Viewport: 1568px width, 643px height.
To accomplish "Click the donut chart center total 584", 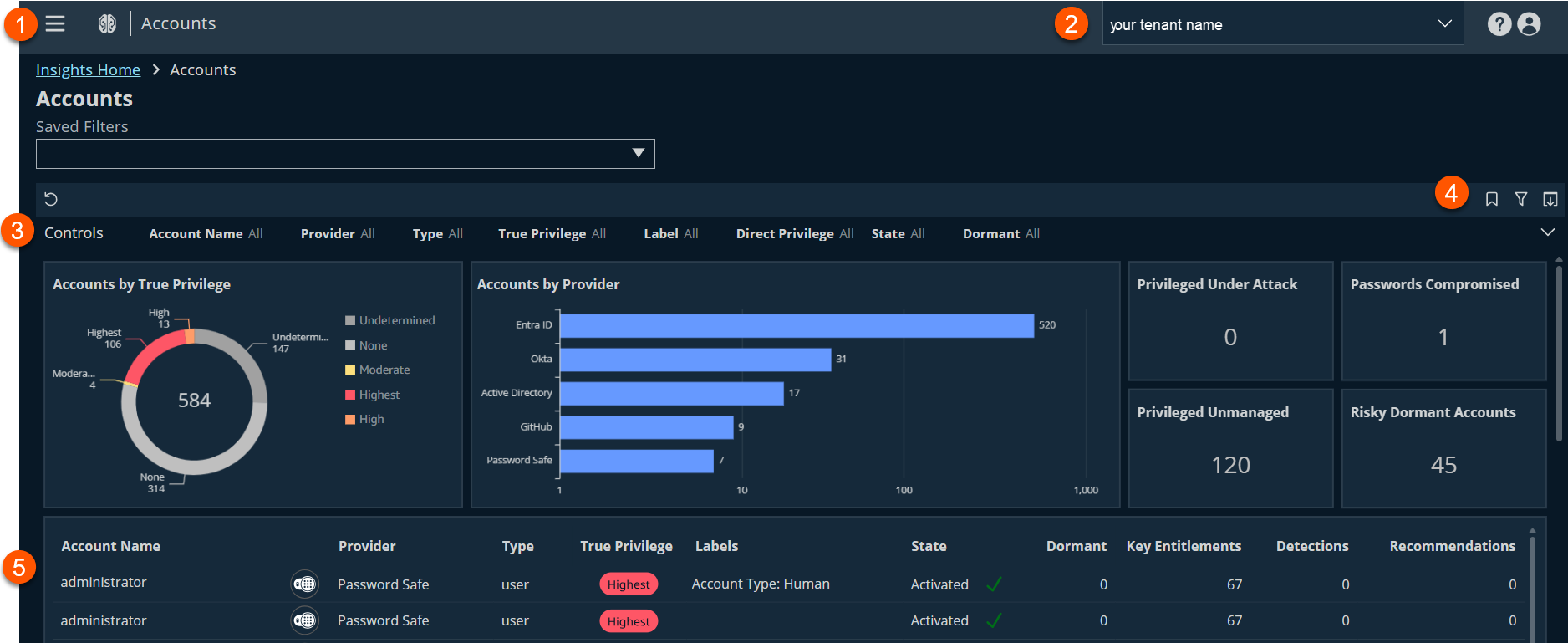I will point(194,401).
